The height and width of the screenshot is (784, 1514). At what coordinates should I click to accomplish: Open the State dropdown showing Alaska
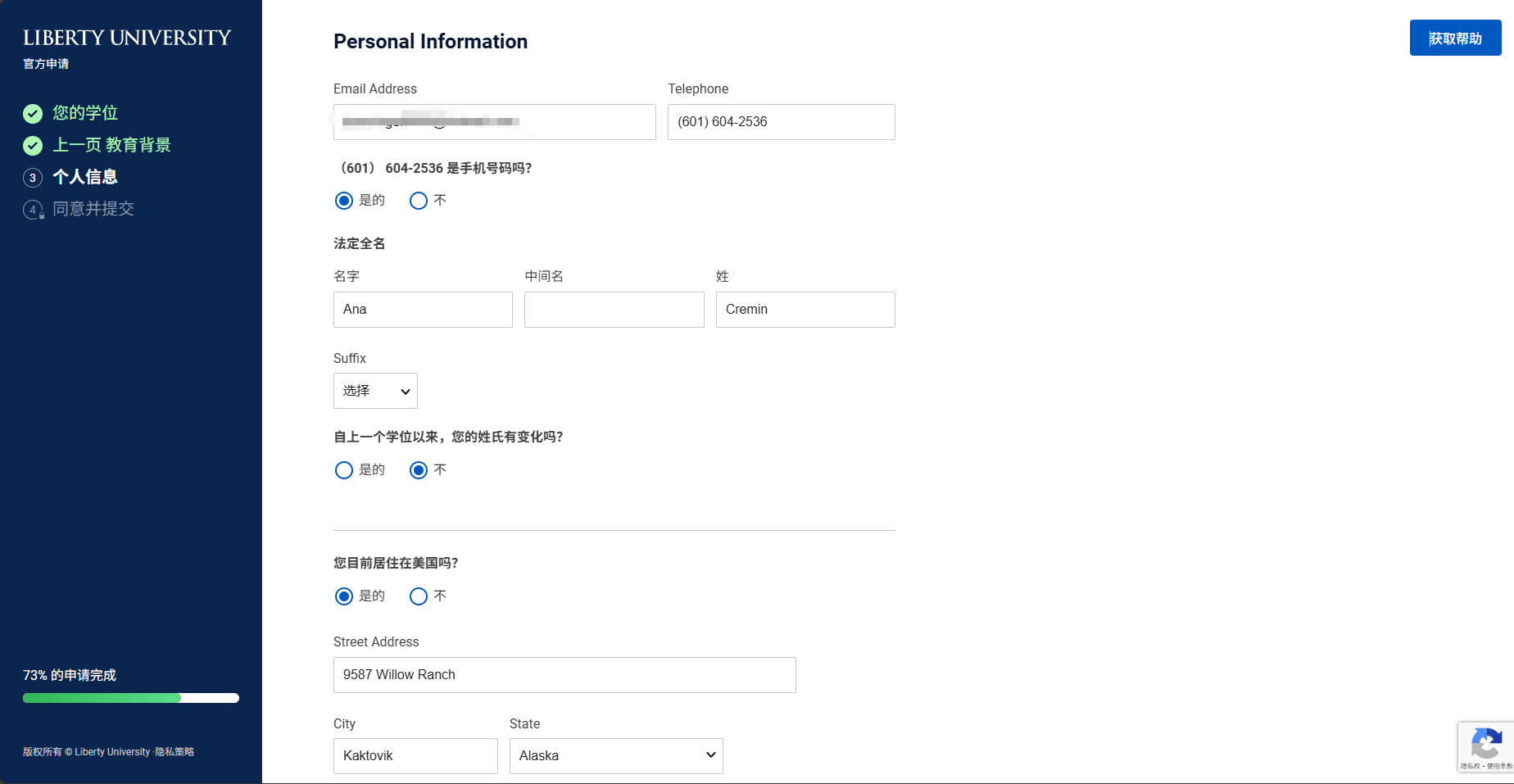coord(616,756)
